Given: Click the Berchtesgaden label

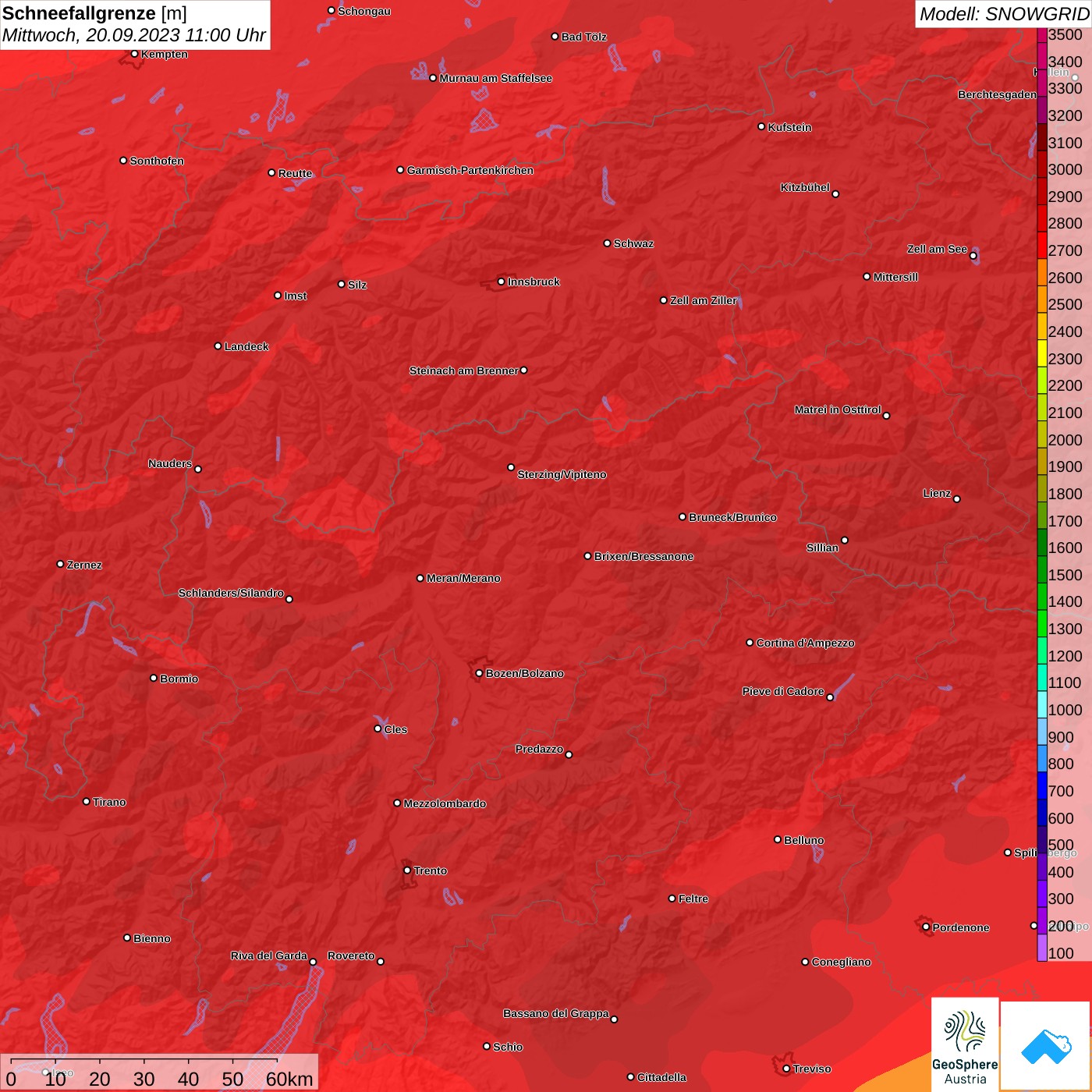Looking at the screenshot, I should (x=997, y=94).
